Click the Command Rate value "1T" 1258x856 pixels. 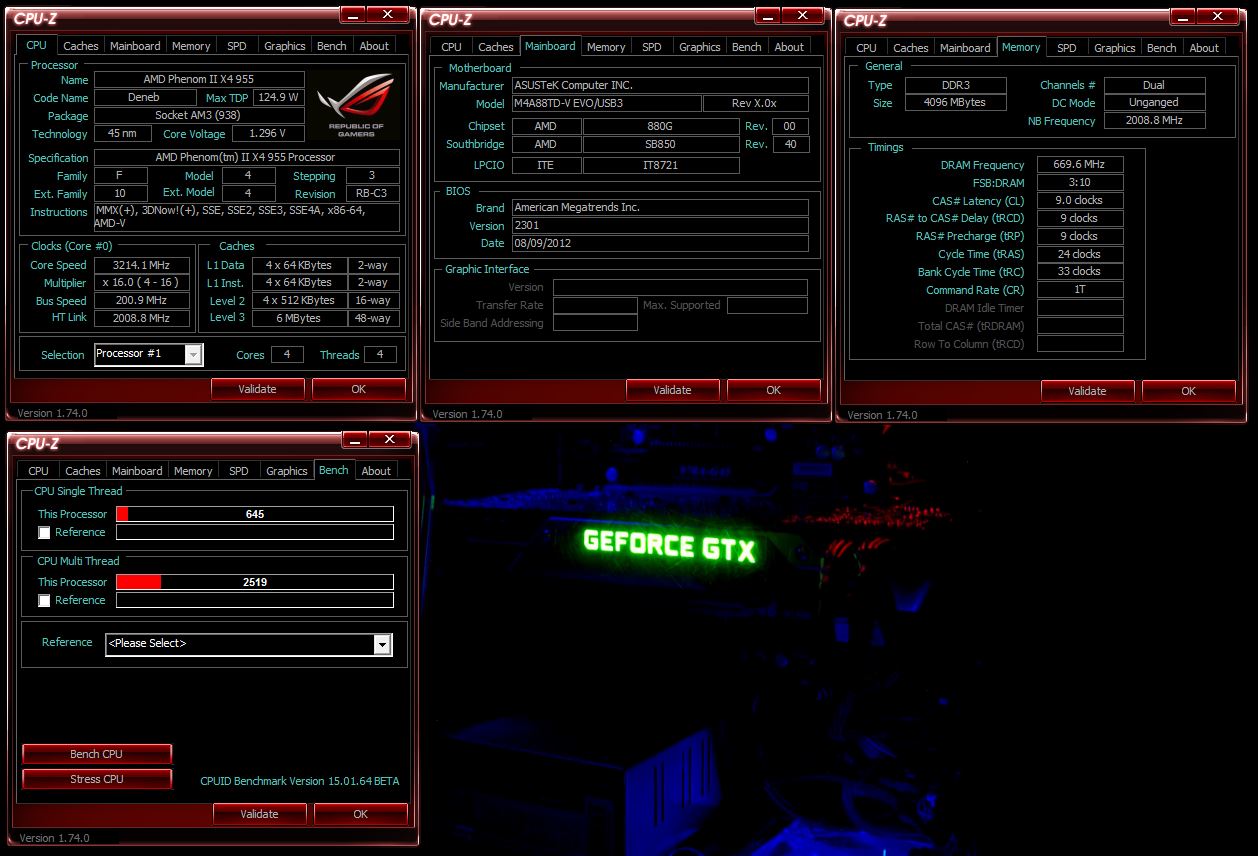1080,290
